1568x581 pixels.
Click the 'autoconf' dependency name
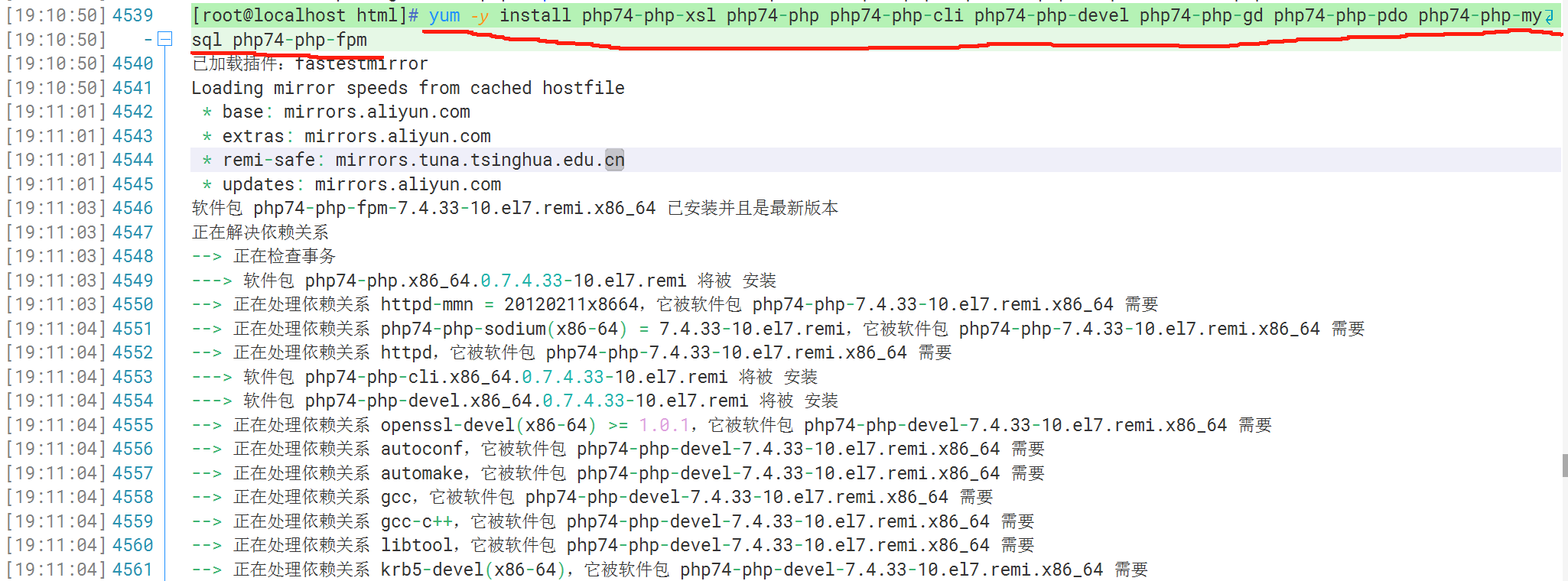click(x=422, y=450)
